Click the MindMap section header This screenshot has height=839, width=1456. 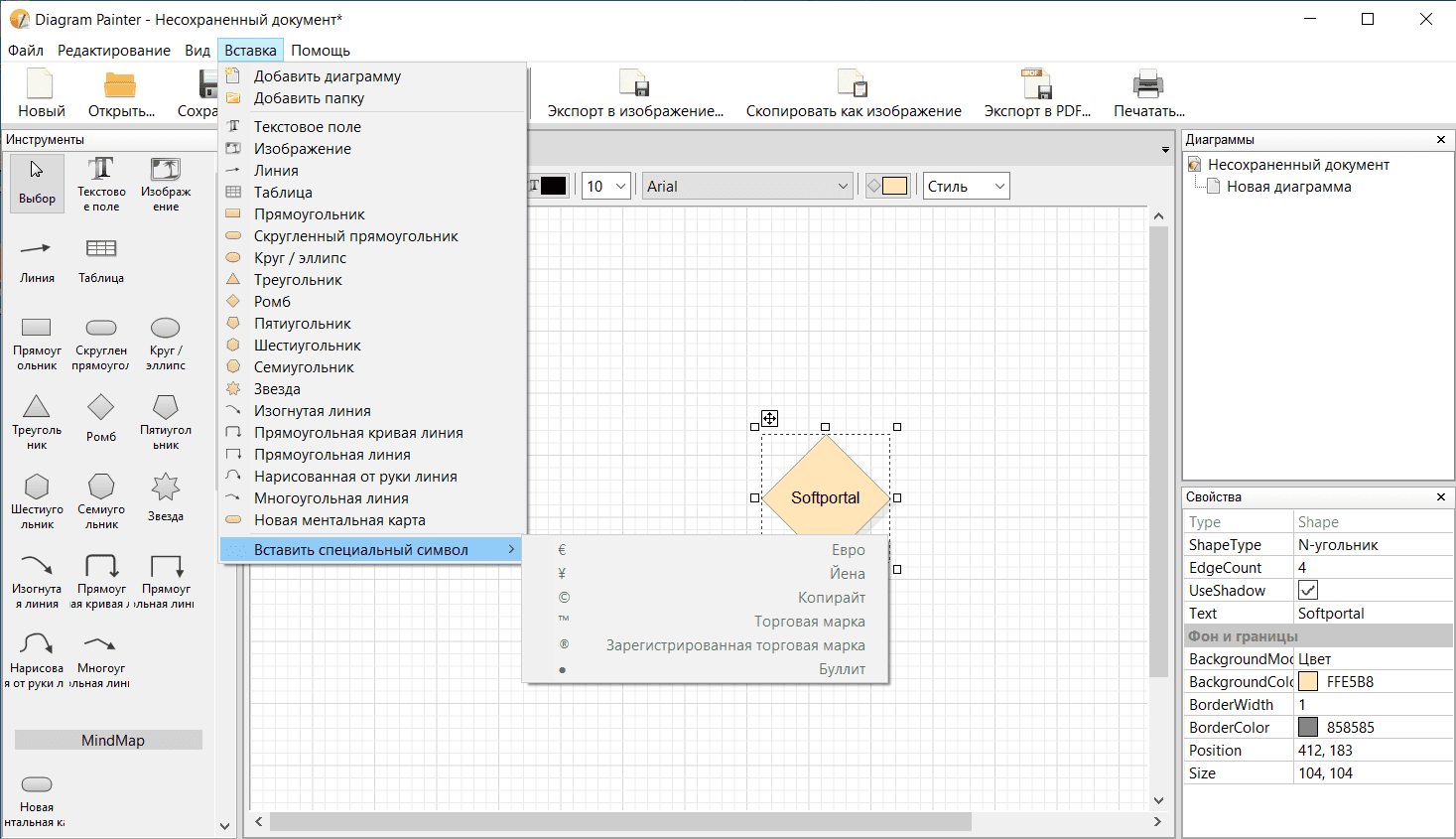pyautogui.click(x=109, y=741)
